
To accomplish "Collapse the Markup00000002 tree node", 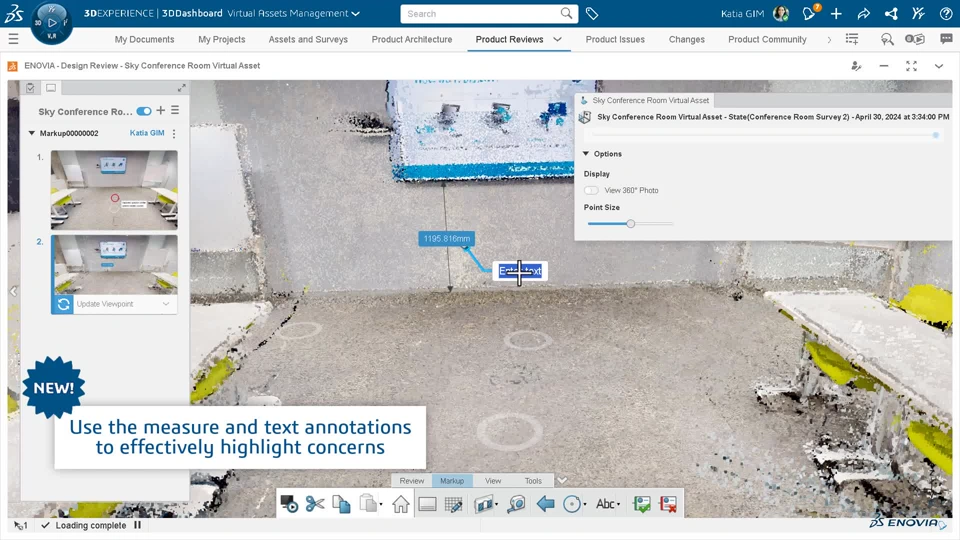I will point(32,133).
